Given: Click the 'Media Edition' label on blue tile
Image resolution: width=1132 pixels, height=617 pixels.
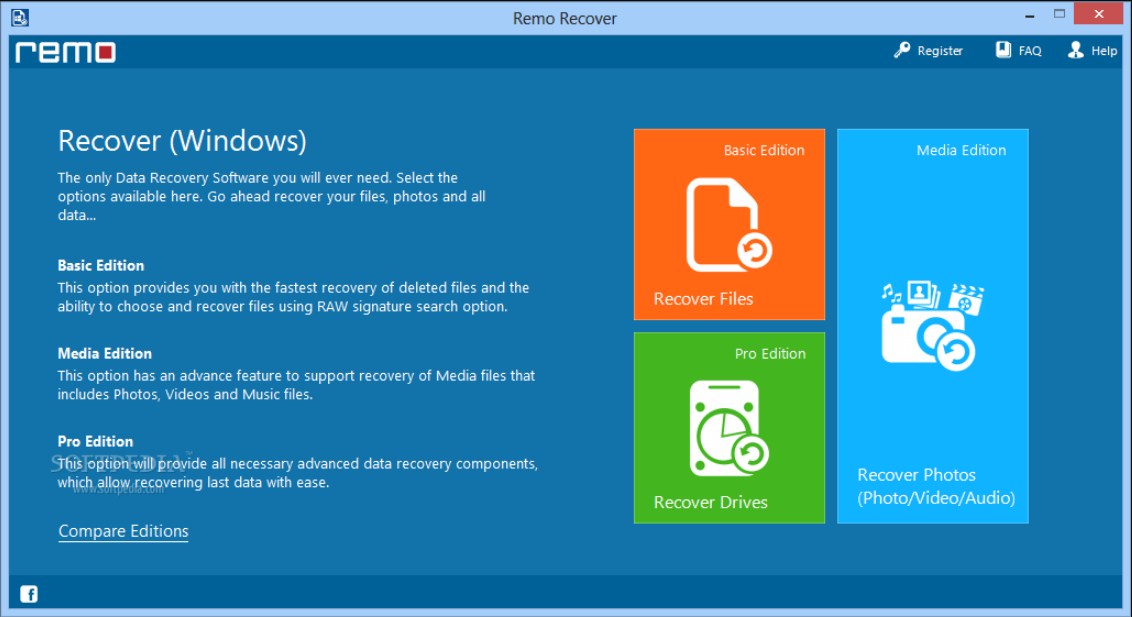Looking at the screenshot, I should pyautogui.click(x=961, y=150).
